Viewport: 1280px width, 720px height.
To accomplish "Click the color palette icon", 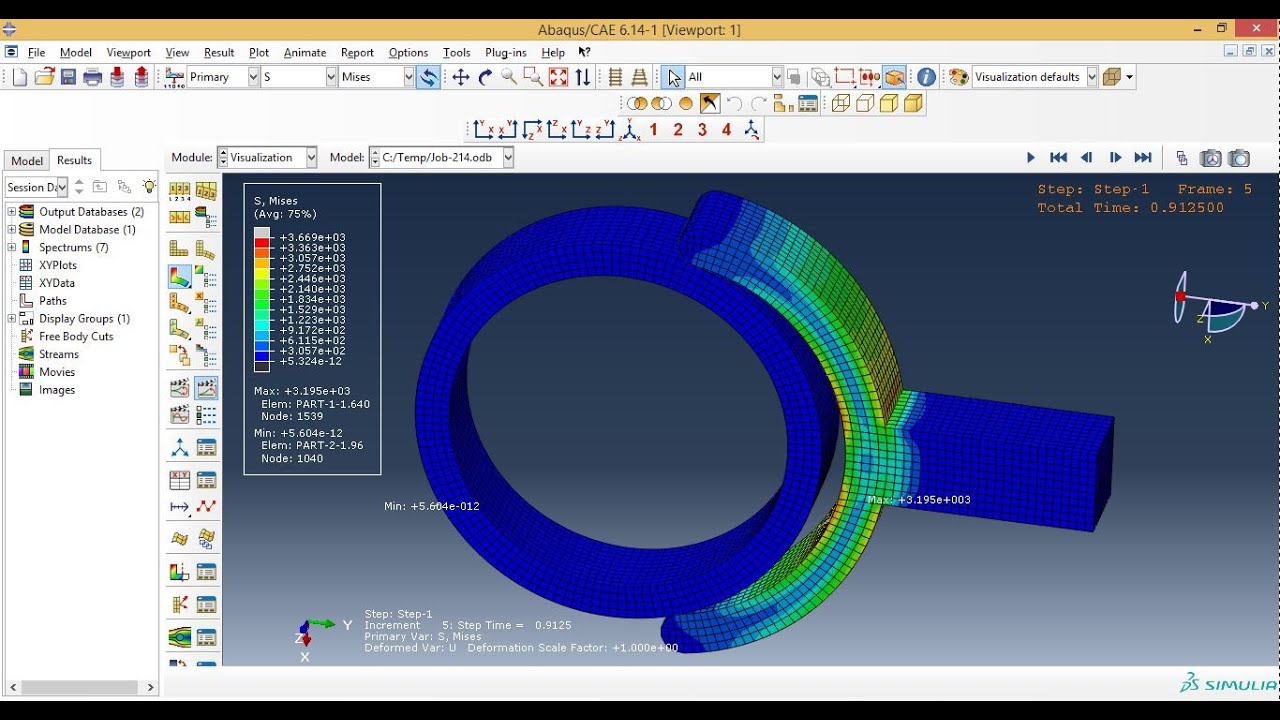I will coord(959,77).
